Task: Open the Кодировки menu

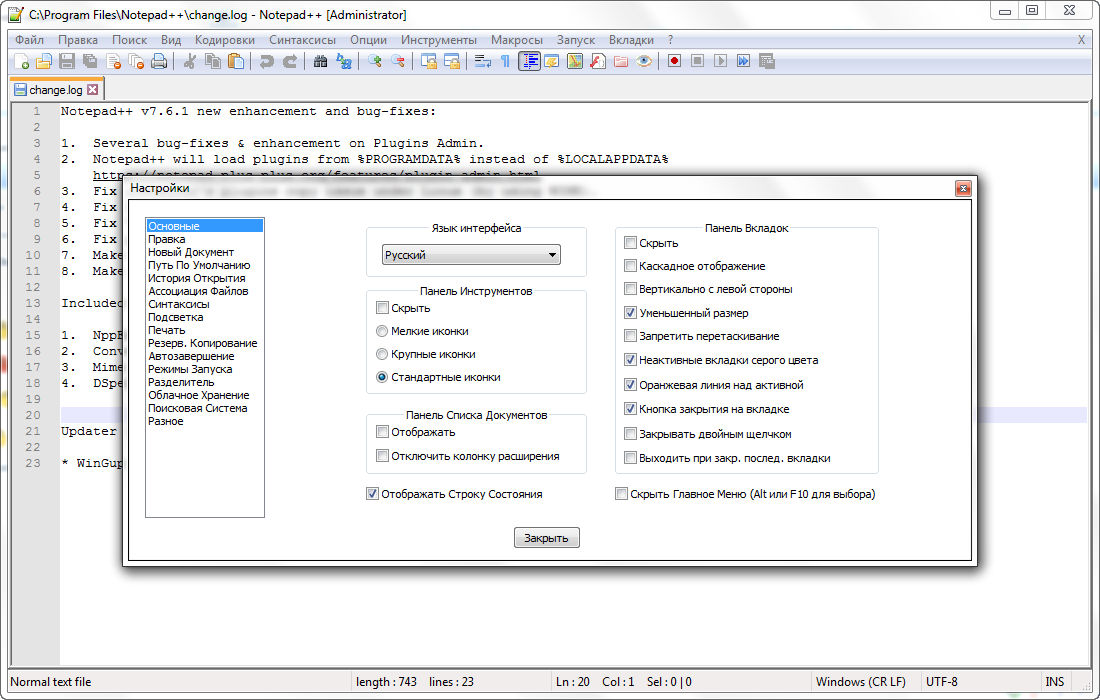Action: coord(225,40)
